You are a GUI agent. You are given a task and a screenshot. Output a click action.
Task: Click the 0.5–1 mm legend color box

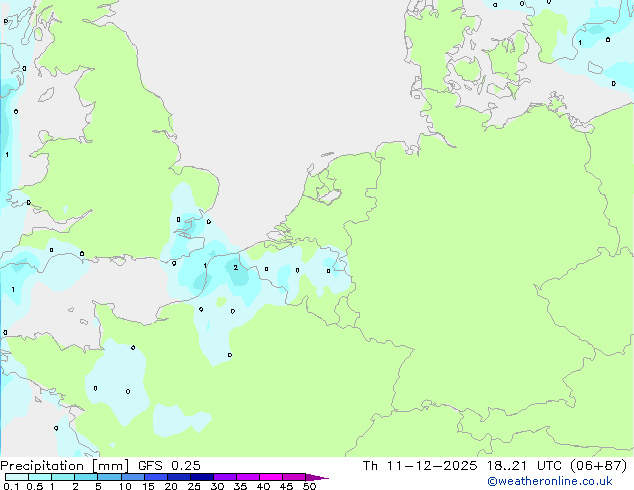pos(40,477)
